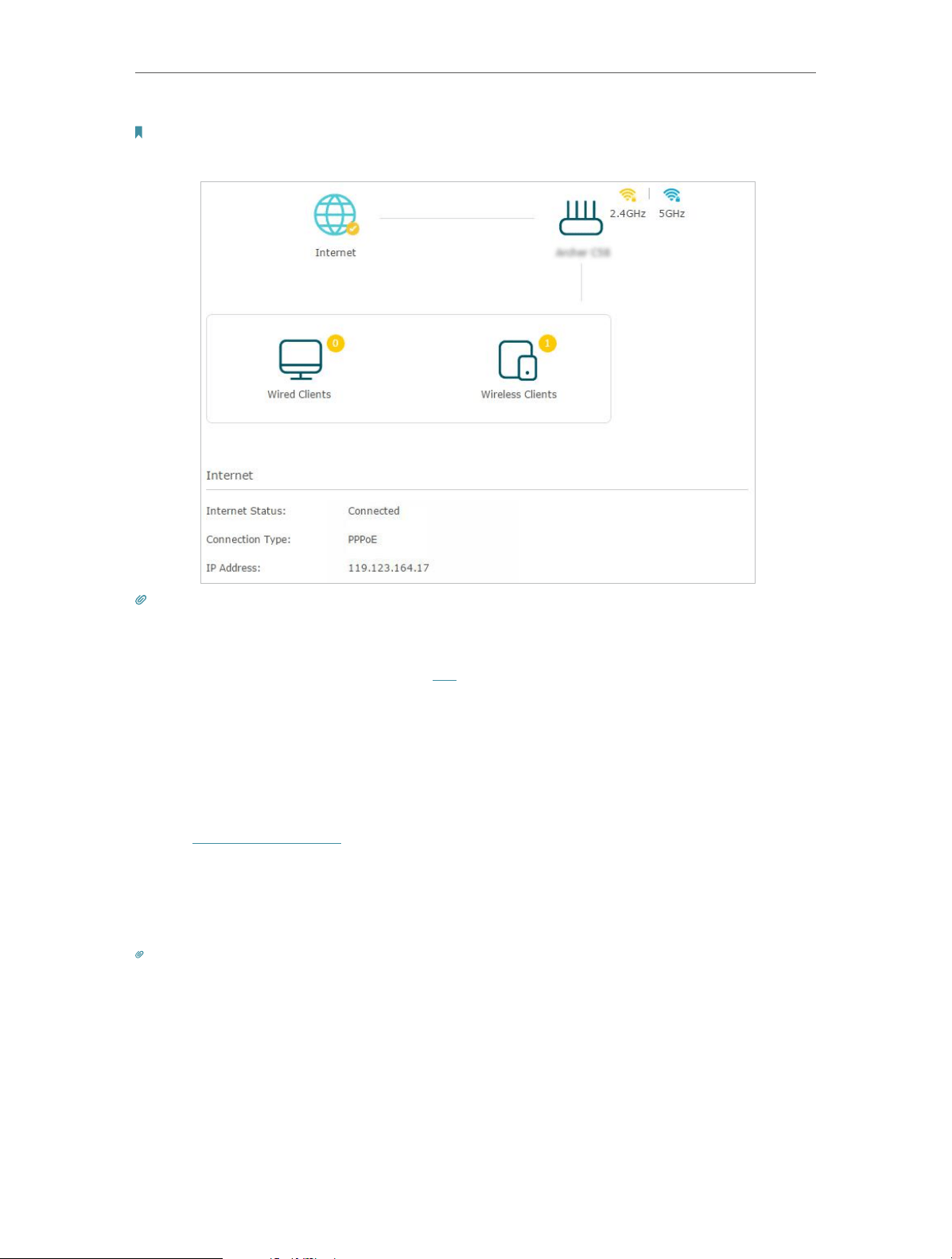Click the "PPPoE" connection type value
Image resolution: width=952 pixels, height=1259 pixels.
click(363, 540)
